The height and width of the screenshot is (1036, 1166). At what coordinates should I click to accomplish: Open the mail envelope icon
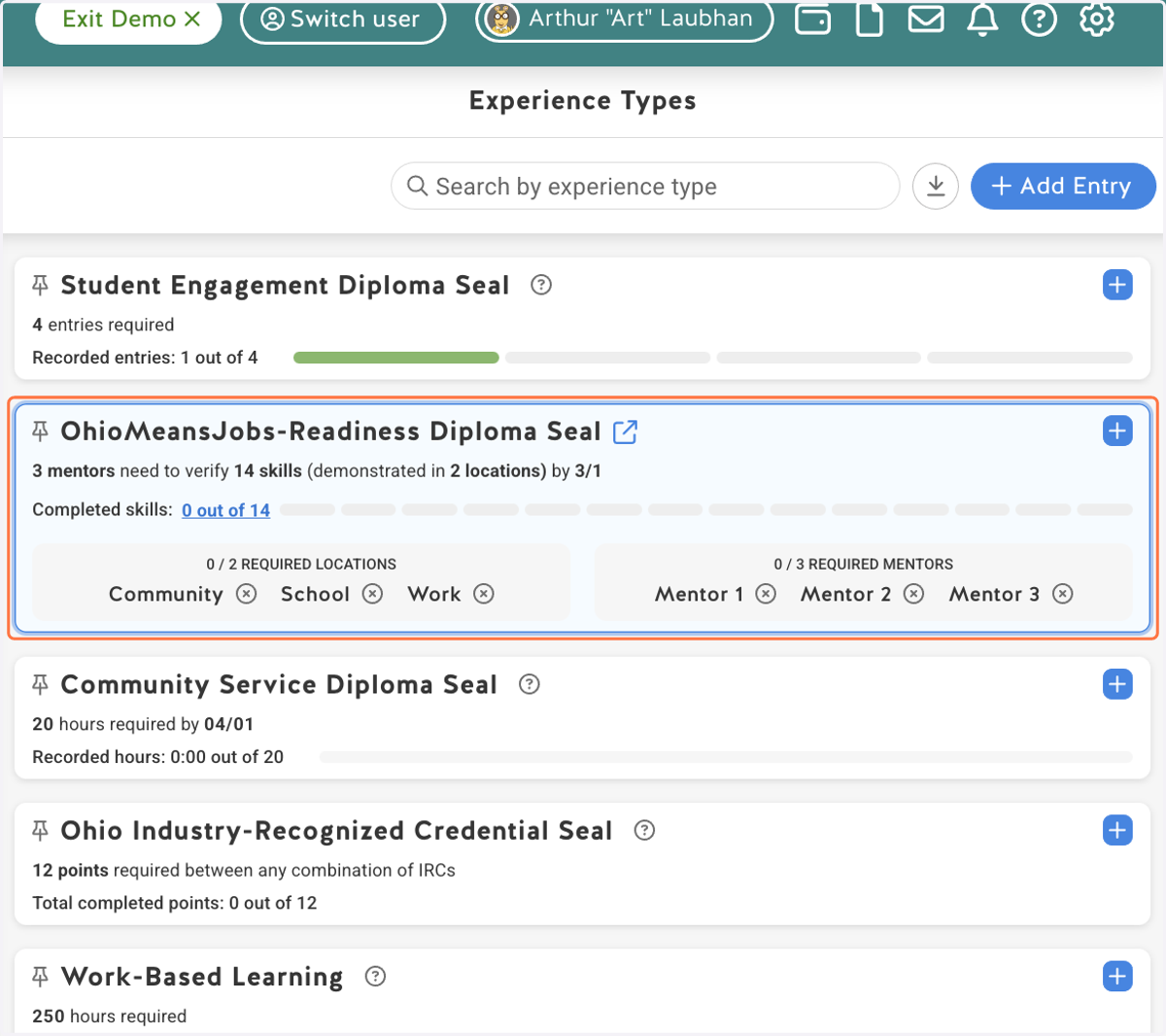pos(925,19)
